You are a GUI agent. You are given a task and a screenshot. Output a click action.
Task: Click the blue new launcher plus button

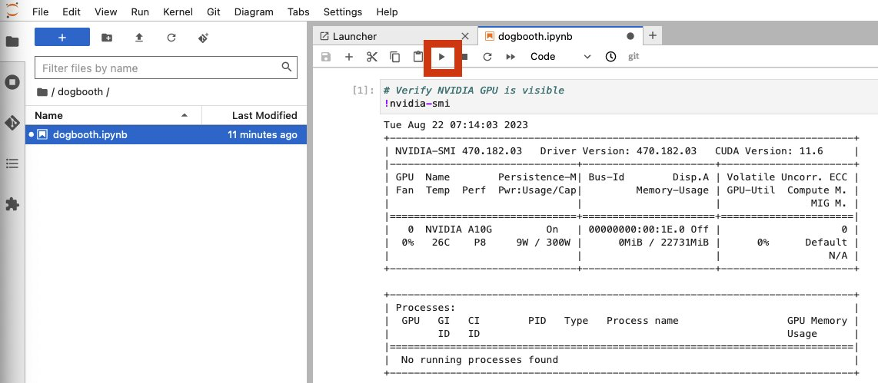(62, 38)
